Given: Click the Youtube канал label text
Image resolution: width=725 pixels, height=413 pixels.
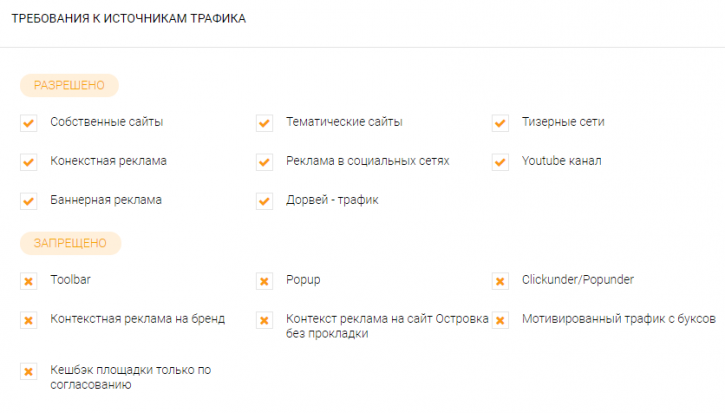Looking at the screenshot, I should [561, 161].
